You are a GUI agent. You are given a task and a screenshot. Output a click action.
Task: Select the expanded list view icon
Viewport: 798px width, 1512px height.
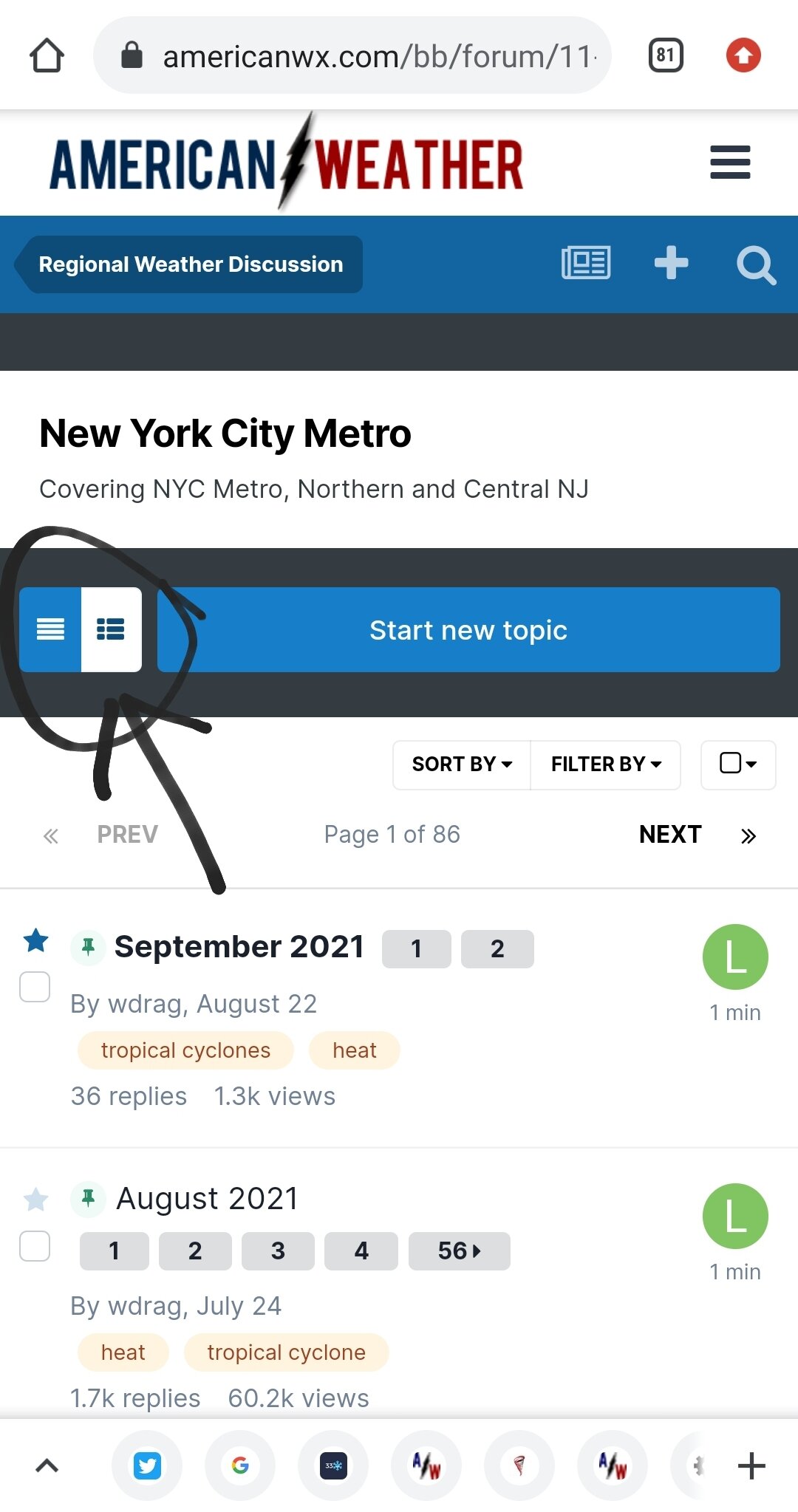pyautogui.click(x=111, y=629)
